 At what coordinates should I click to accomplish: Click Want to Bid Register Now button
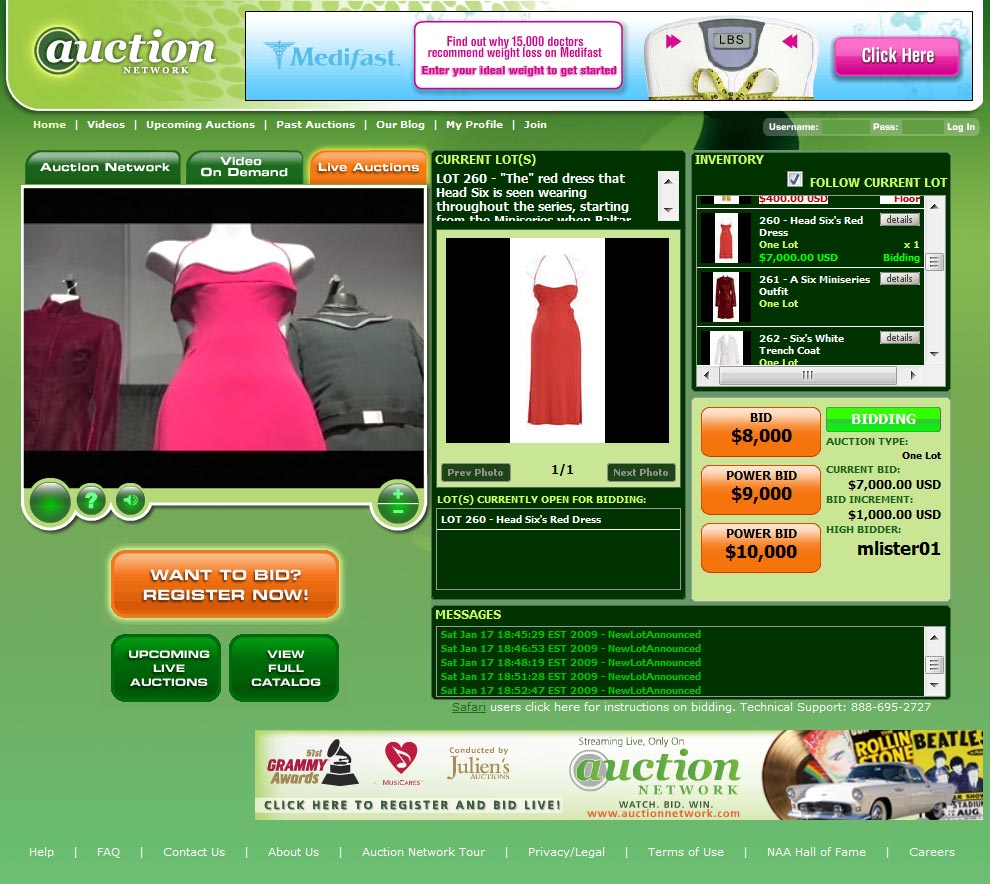coord(225,585)
